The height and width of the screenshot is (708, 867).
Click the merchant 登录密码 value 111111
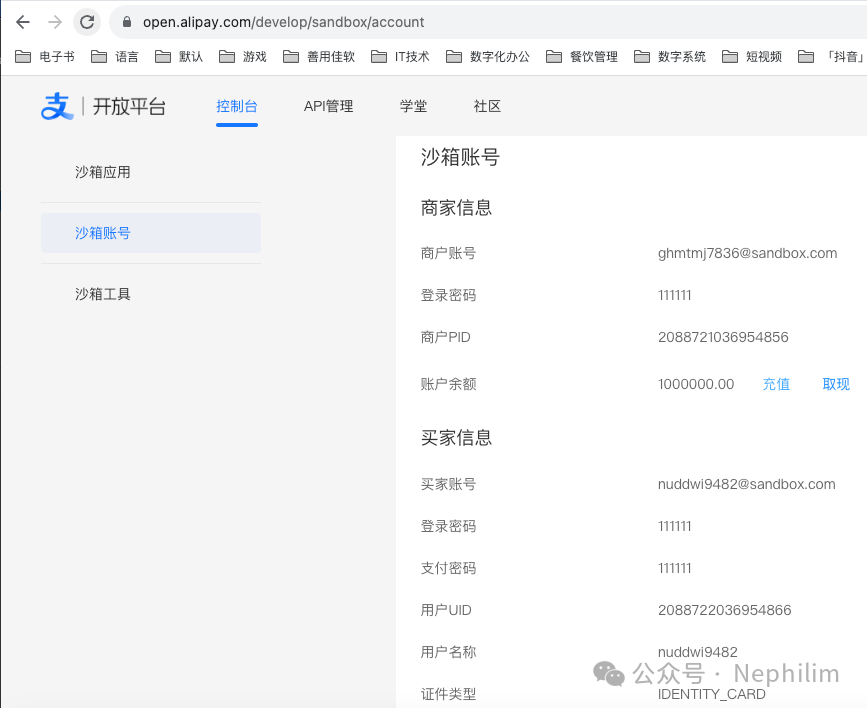675,295
